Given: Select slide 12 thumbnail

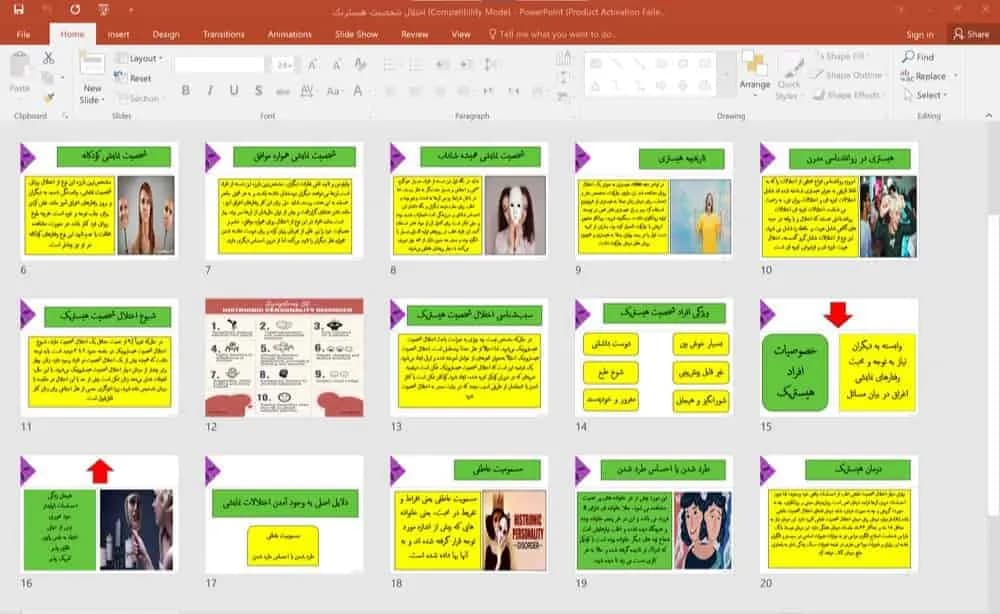Looking at the screenshot, I should tap(284, 358).
